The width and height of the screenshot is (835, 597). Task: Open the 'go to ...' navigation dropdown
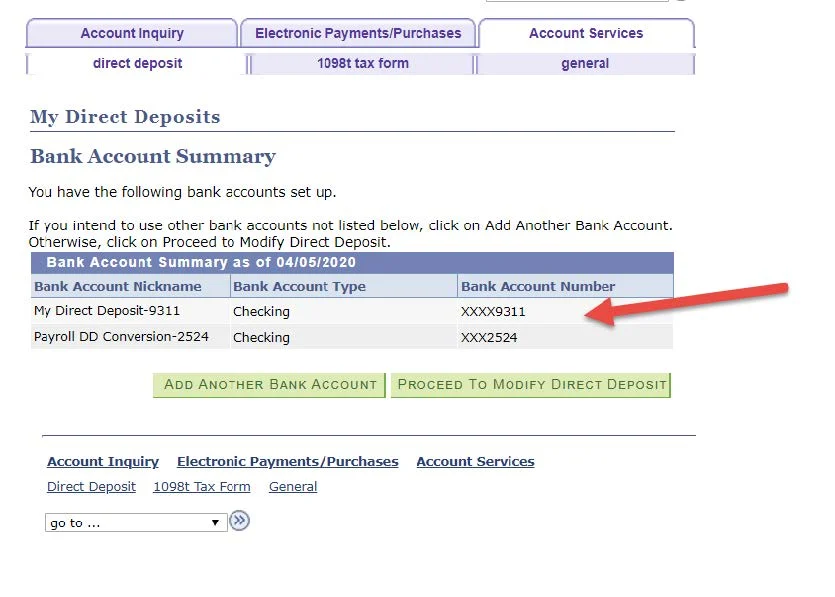(135, 522)
